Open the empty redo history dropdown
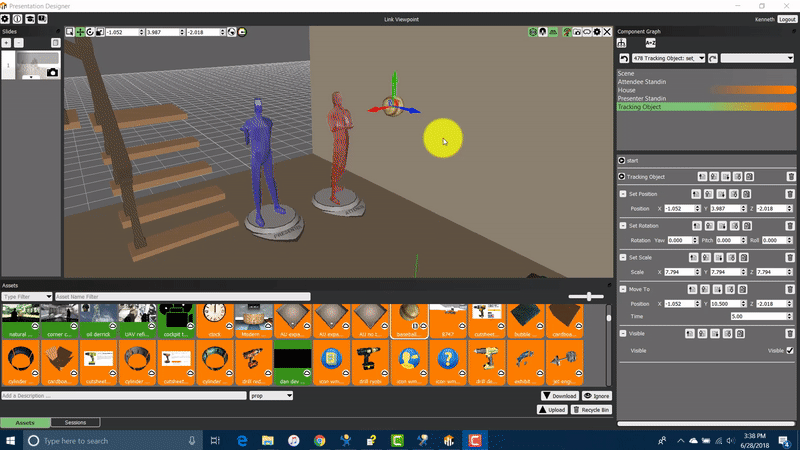 point(757,58)
